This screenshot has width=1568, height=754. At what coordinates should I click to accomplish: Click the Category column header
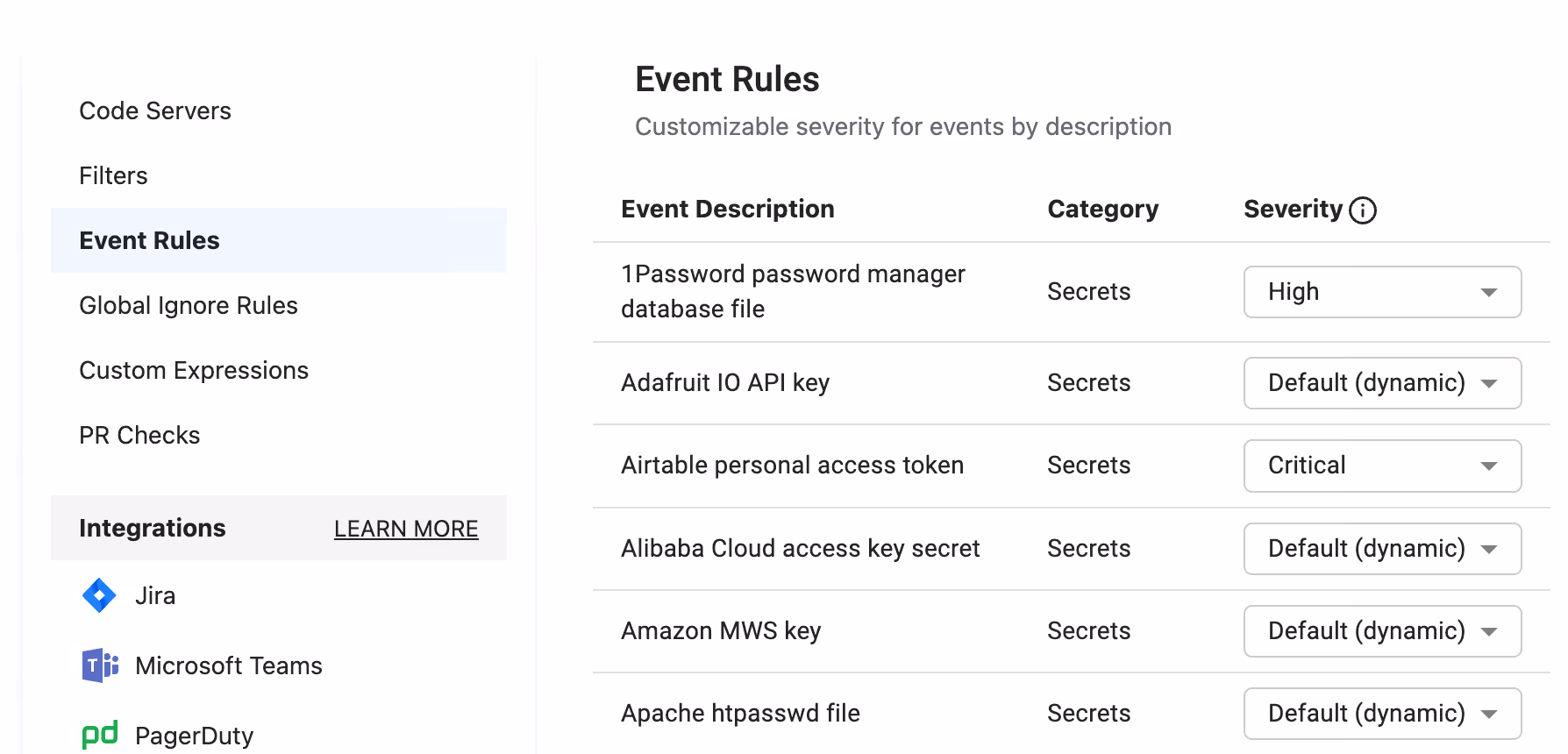pos(1102,209)
